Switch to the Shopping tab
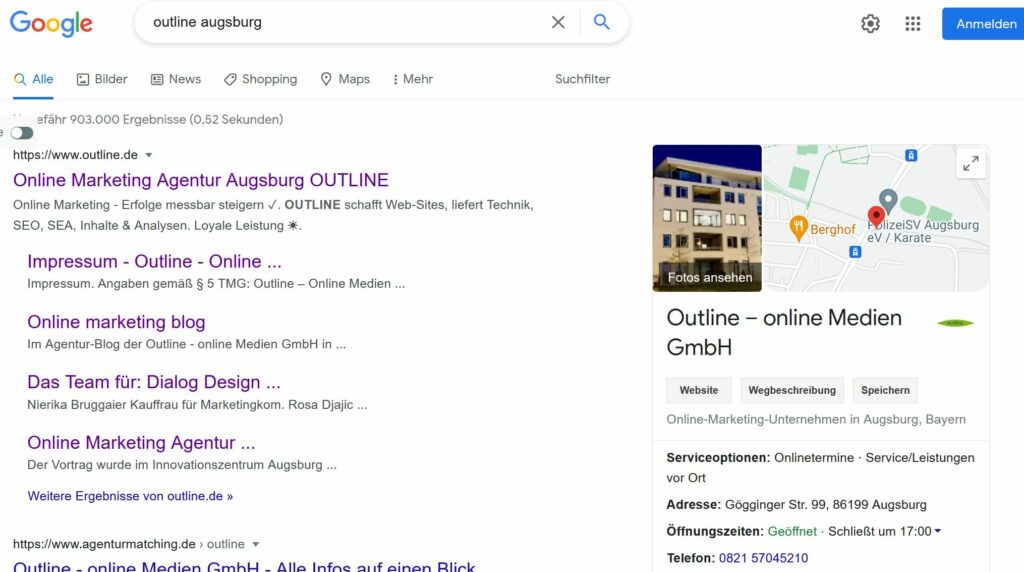Screen dimensions: 1024x572 click(x=260, y=79)
